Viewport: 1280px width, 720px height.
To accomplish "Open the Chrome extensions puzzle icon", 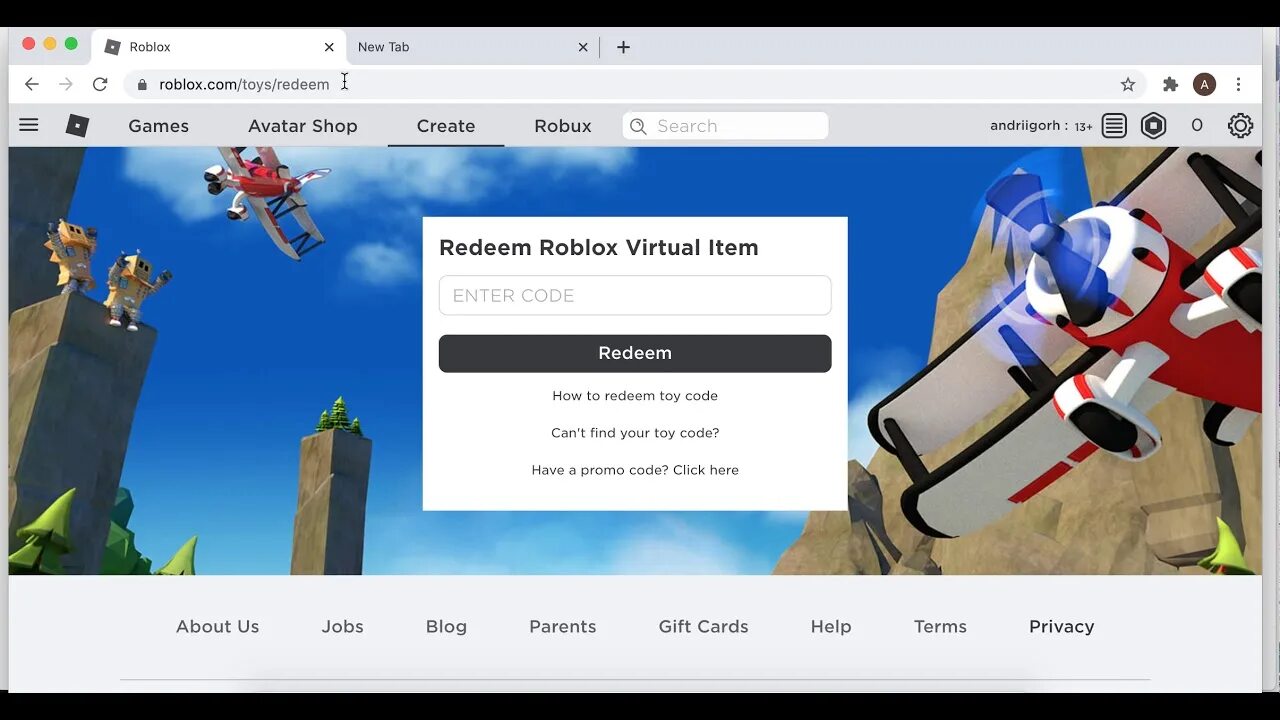I will coord(1170,84).
